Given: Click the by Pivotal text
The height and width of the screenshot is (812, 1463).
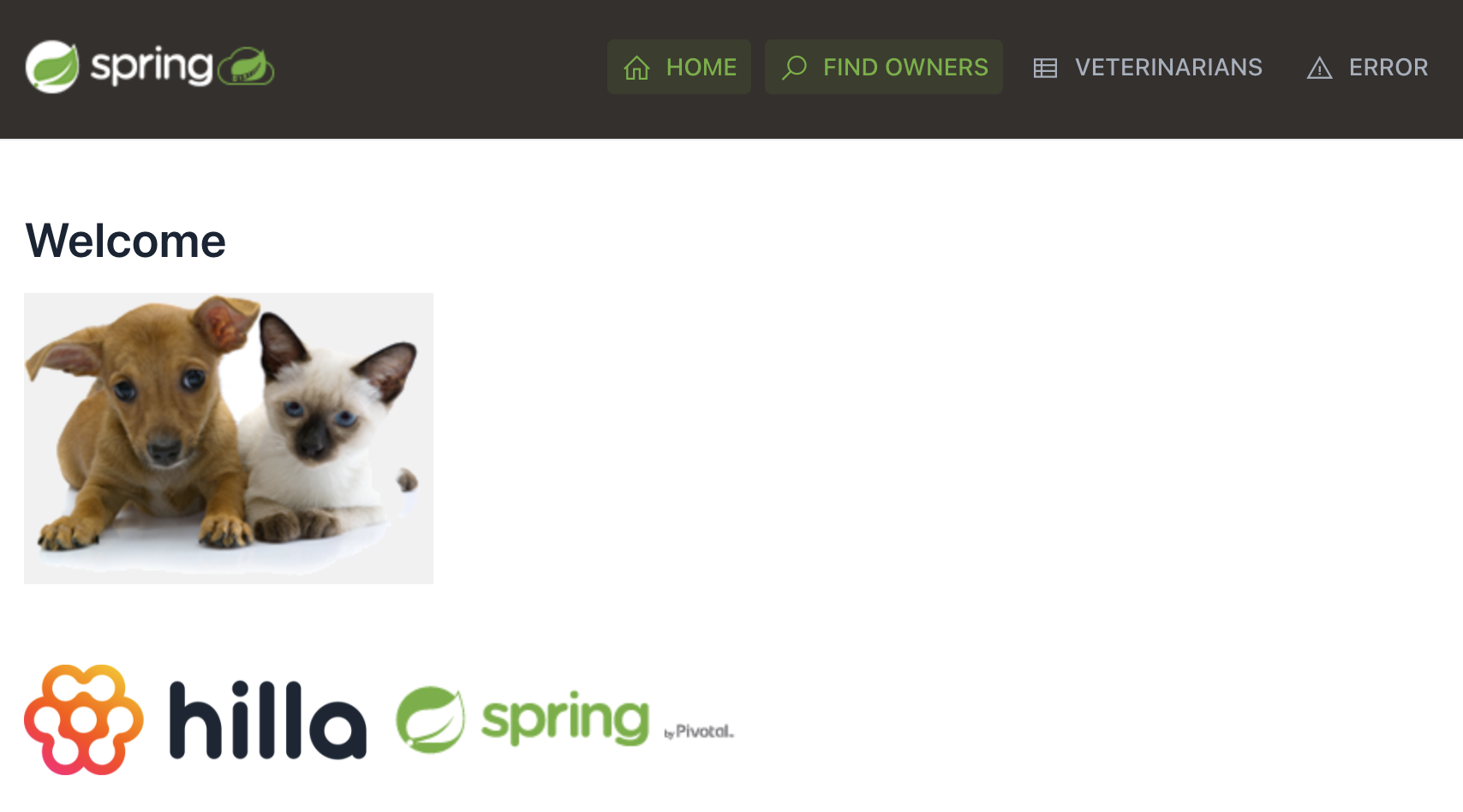Looking at the screenshot, I should (699, 731).
